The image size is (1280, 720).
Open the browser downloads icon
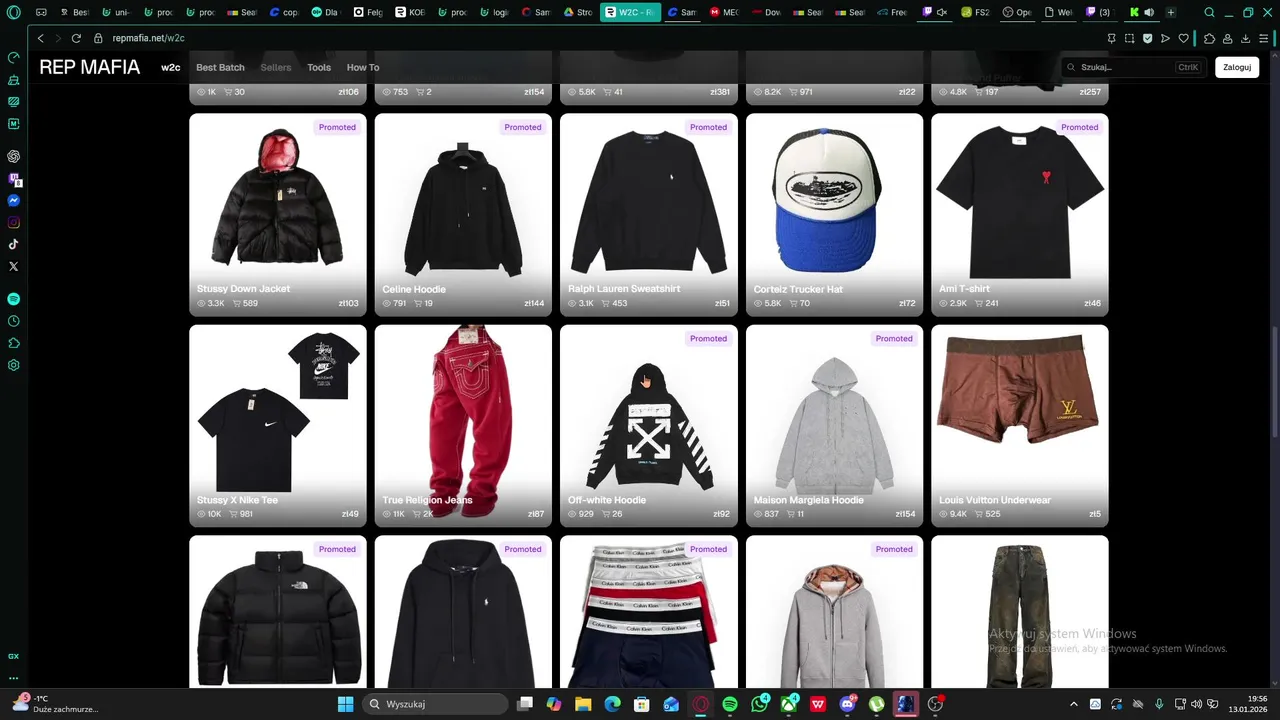(x=1246, y=38)
